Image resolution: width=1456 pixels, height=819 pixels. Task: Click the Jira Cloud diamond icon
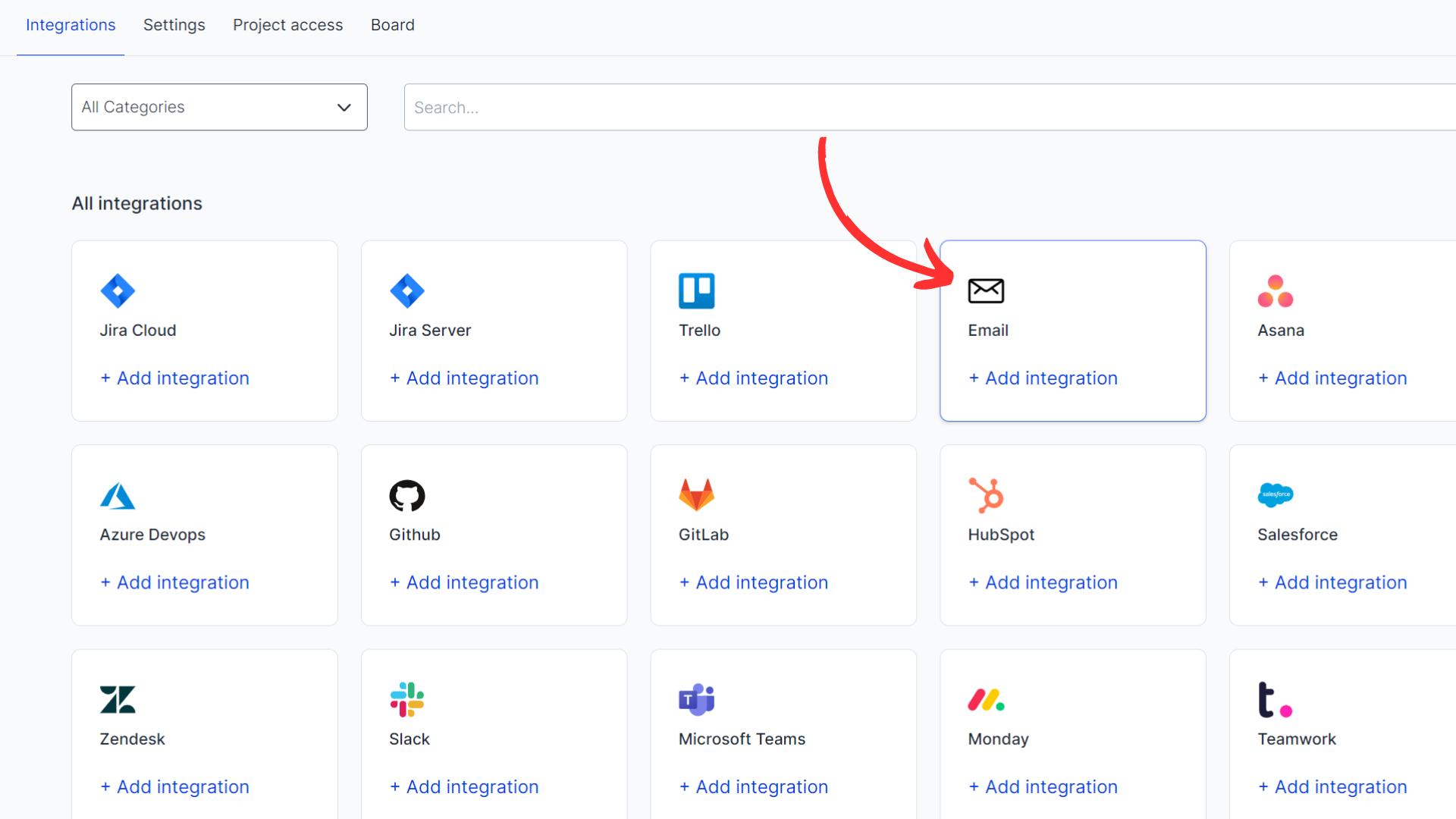coord(118,290)
